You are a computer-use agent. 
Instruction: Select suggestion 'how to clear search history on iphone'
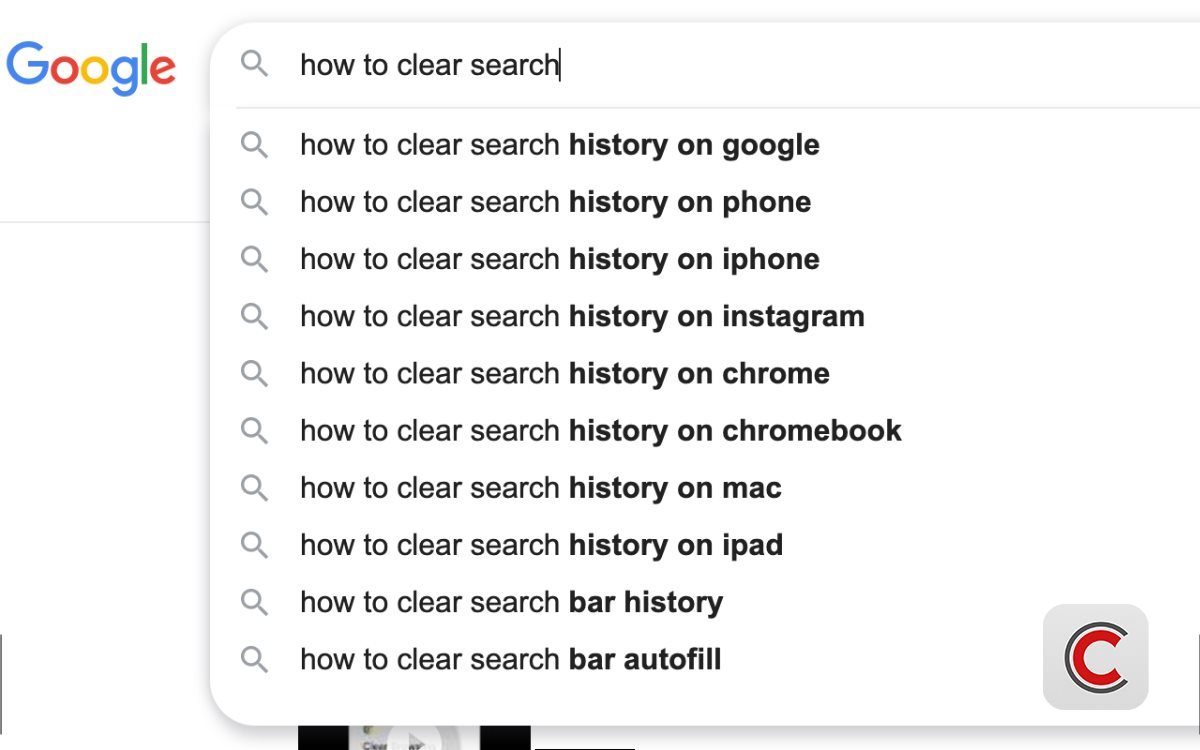(x=559, y=259)
